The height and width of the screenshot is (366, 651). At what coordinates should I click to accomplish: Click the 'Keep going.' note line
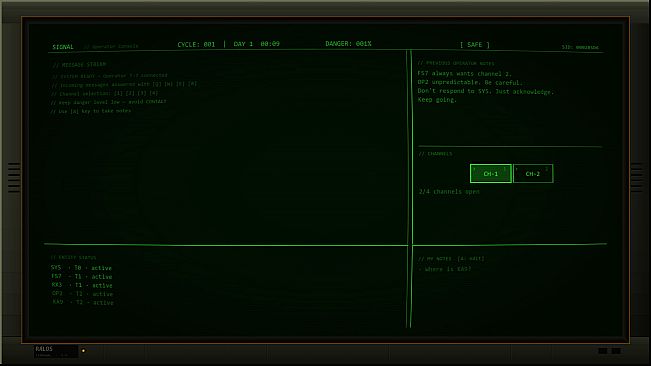(x=437, y=100)
